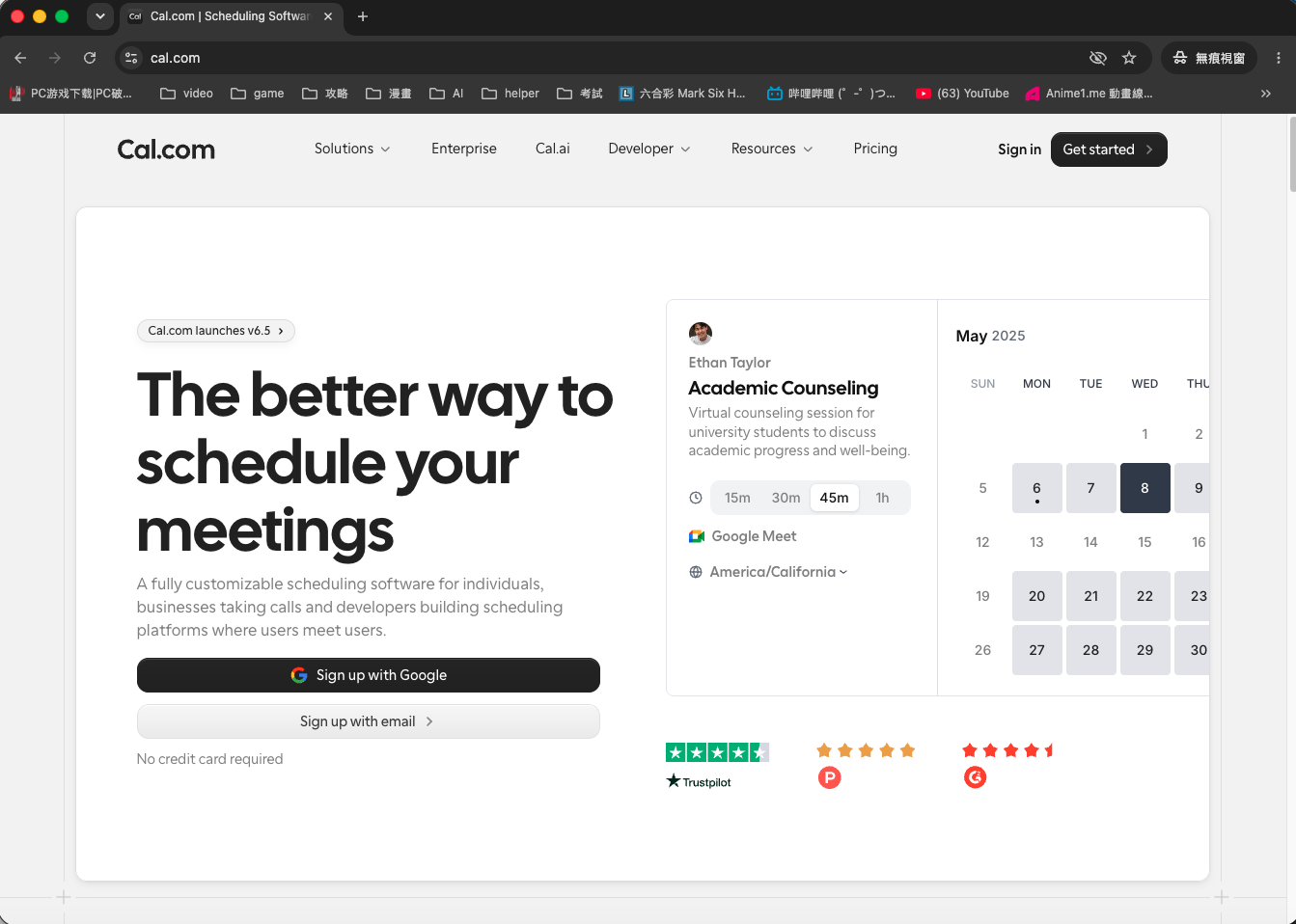Click Sign up with Google
Image resolution: width=1296 pixels, height=924 pixels.
coord(369,675)
